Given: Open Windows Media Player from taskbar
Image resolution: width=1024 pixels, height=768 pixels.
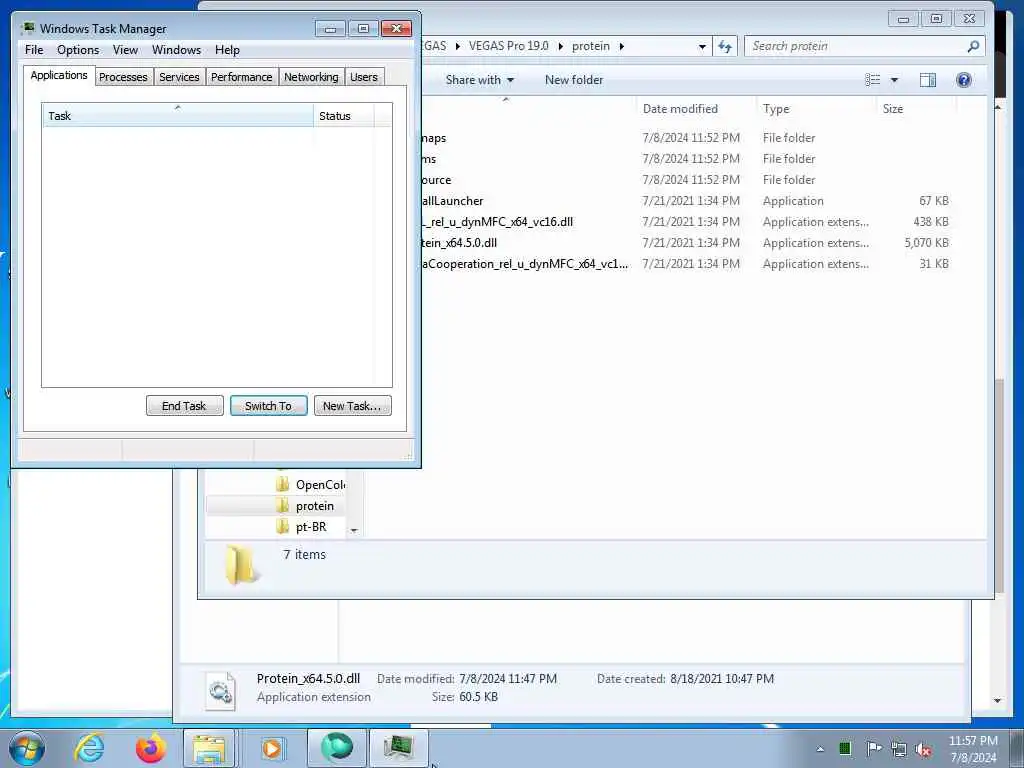Looking at the screenshot, I should pyautogui.click(x=272, y=748).
